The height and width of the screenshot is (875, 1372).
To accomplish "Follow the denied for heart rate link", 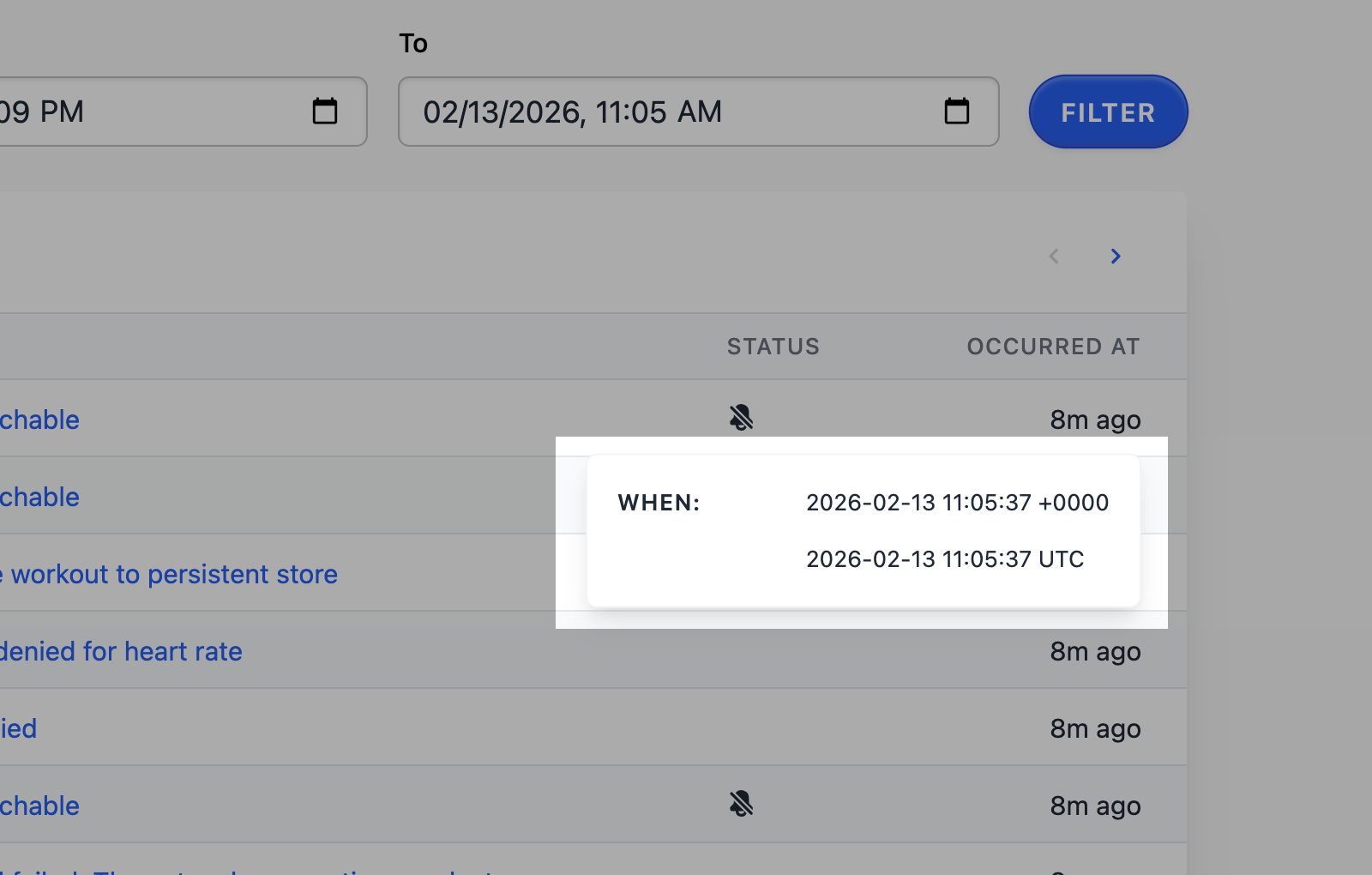I will (121, 651).
